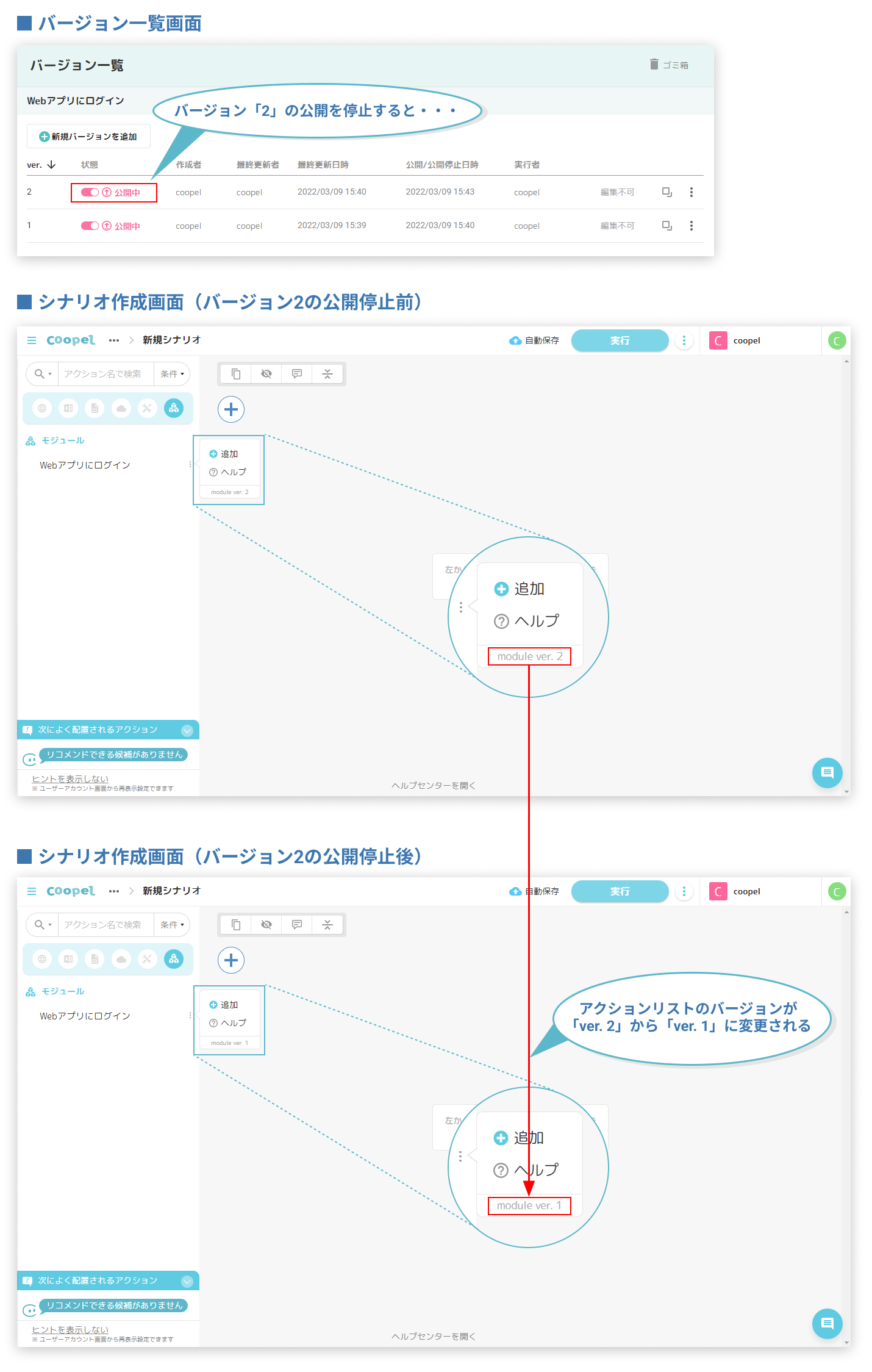Click round plus add button in 公開停止前 screen
Viewport: 872px width, 1372px height.
[x=231, y=409]
